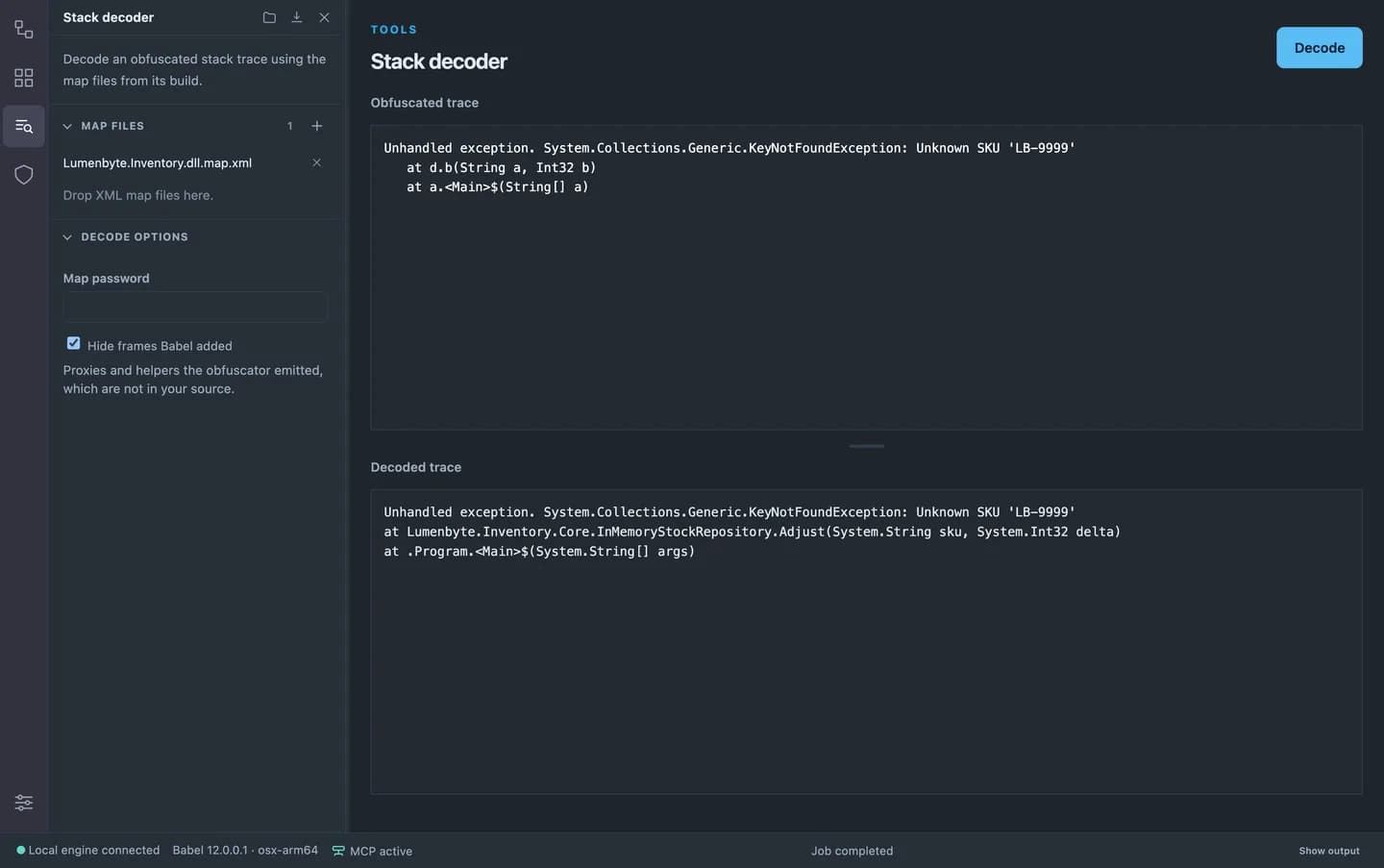Click the Decode button
This screenshot has height=868, width=1384.
(x=1319, y=48)
